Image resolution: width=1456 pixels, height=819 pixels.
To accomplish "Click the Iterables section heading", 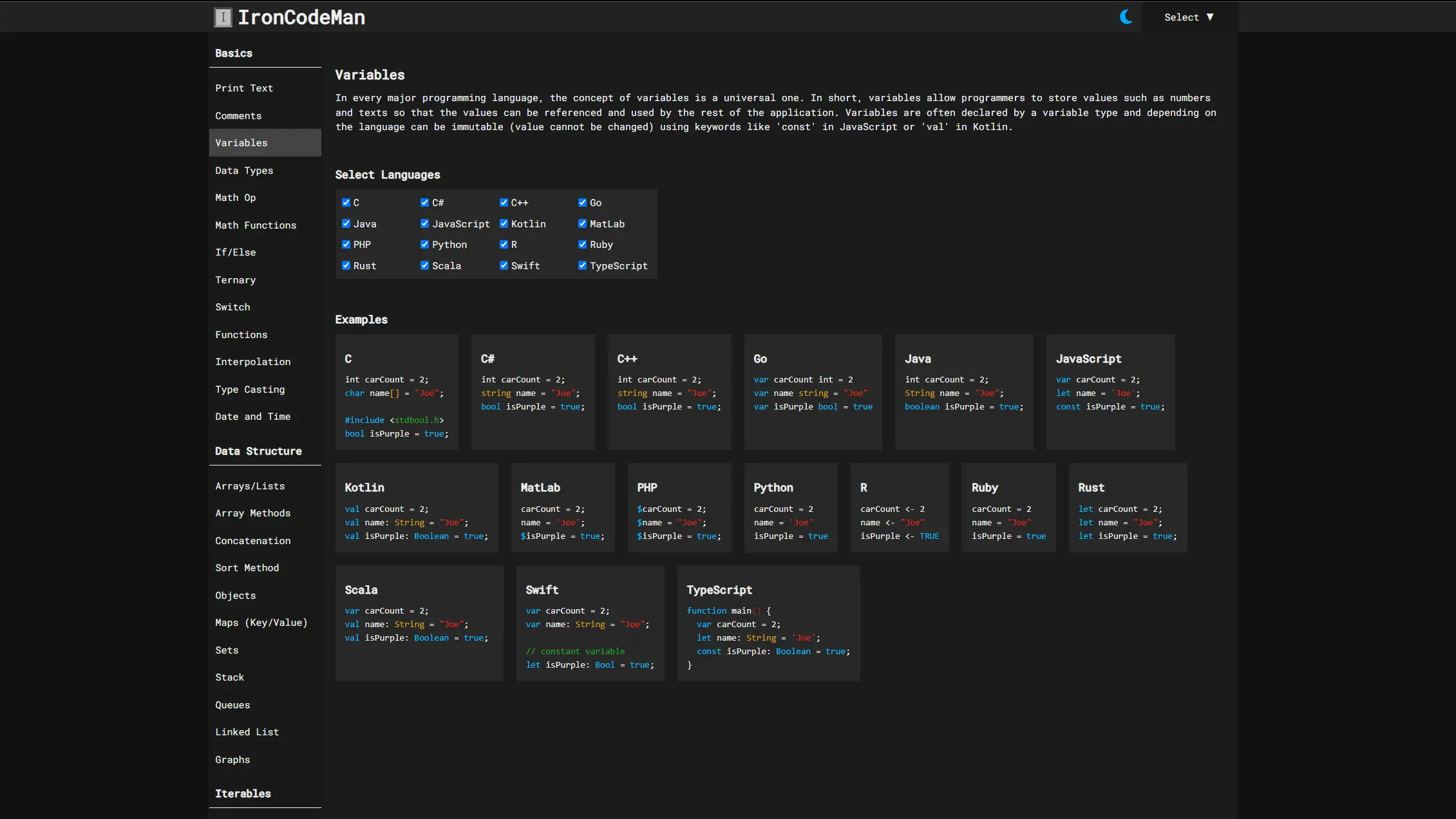I will coord(243,794).
